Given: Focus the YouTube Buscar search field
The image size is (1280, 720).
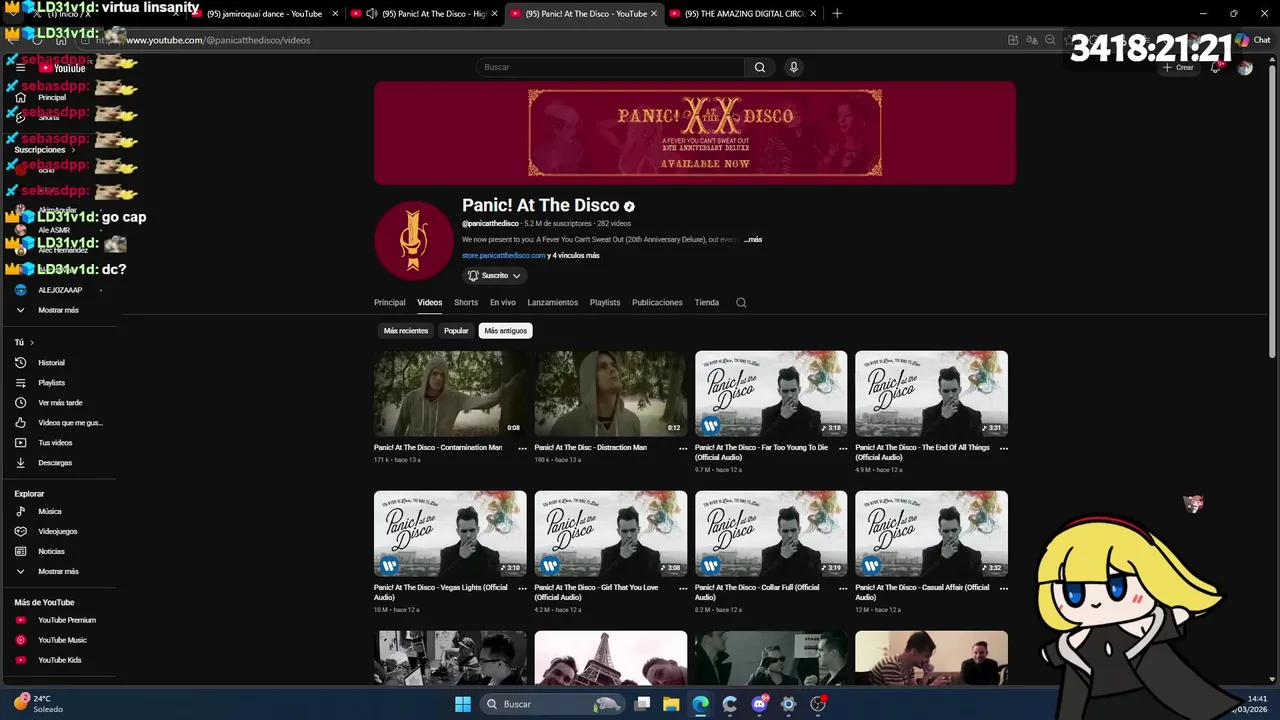Looking at the screenshot, I should click(610, 67).
